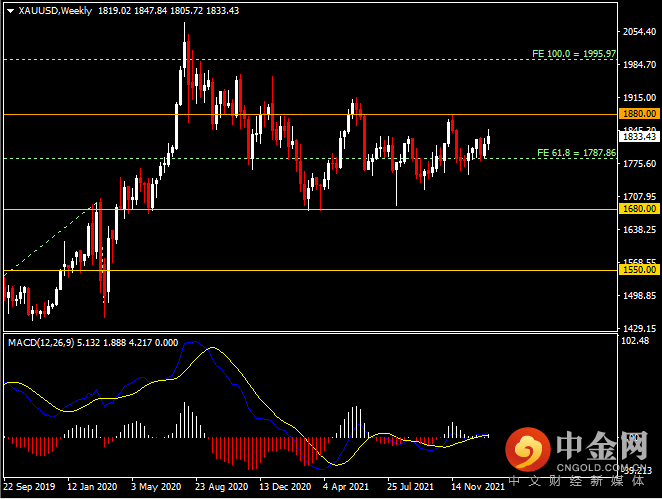Click the 23 Aug 2020 date marker

[x=222, y=487]
